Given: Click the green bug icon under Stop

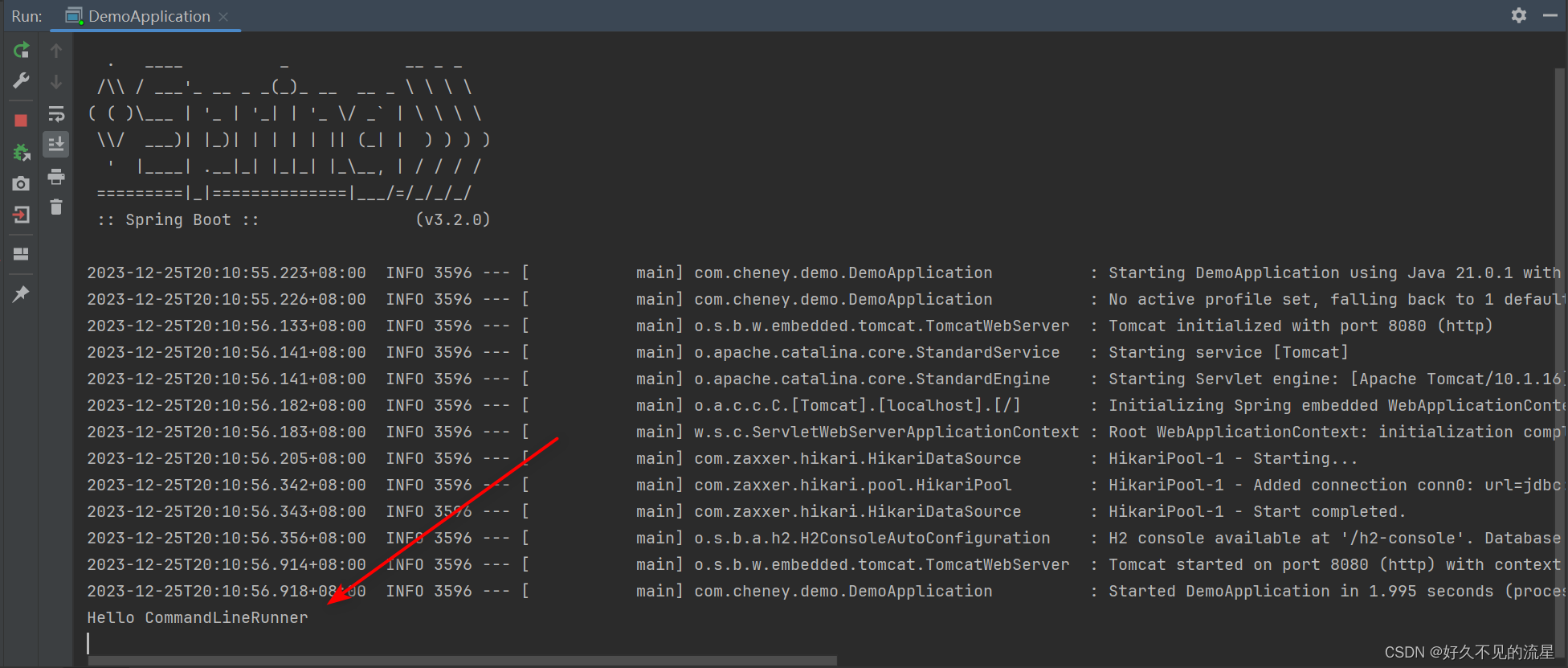Looking at the screenshot, I should pyautogui.click(x=22, y=152).
